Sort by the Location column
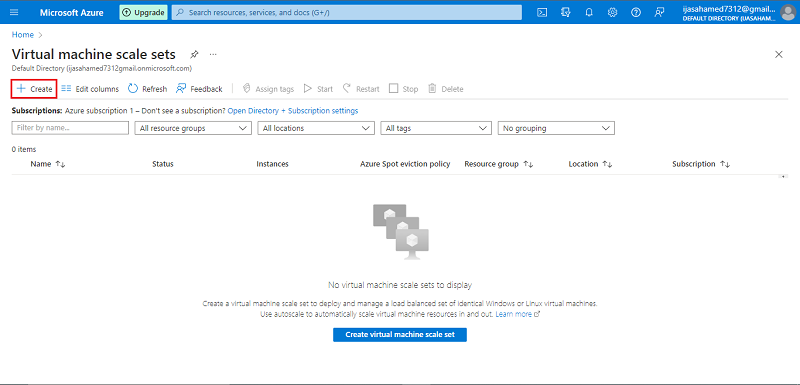The image size is (800, 385). click(590, 164)
